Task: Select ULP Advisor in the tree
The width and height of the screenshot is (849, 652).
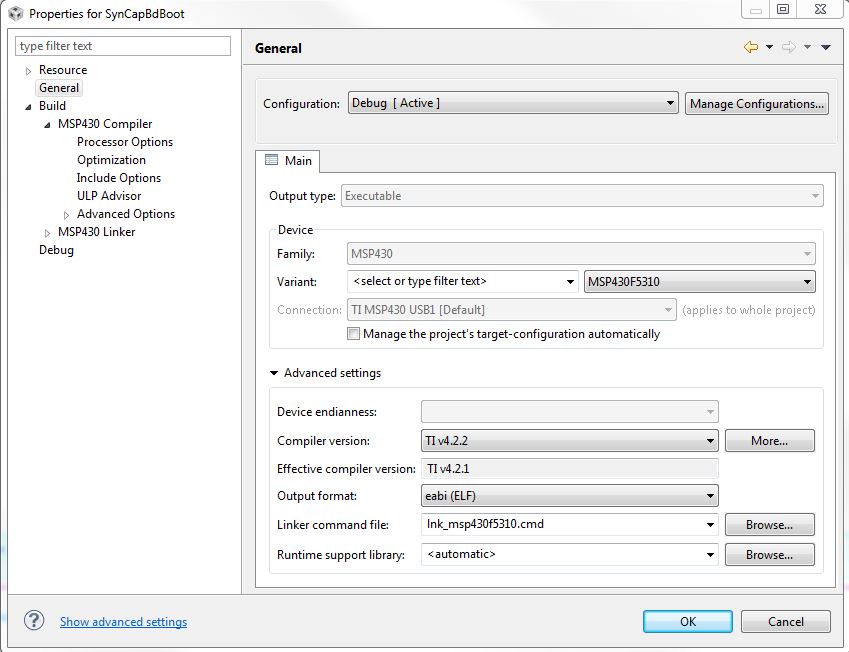Action: (x=109, y=196)
